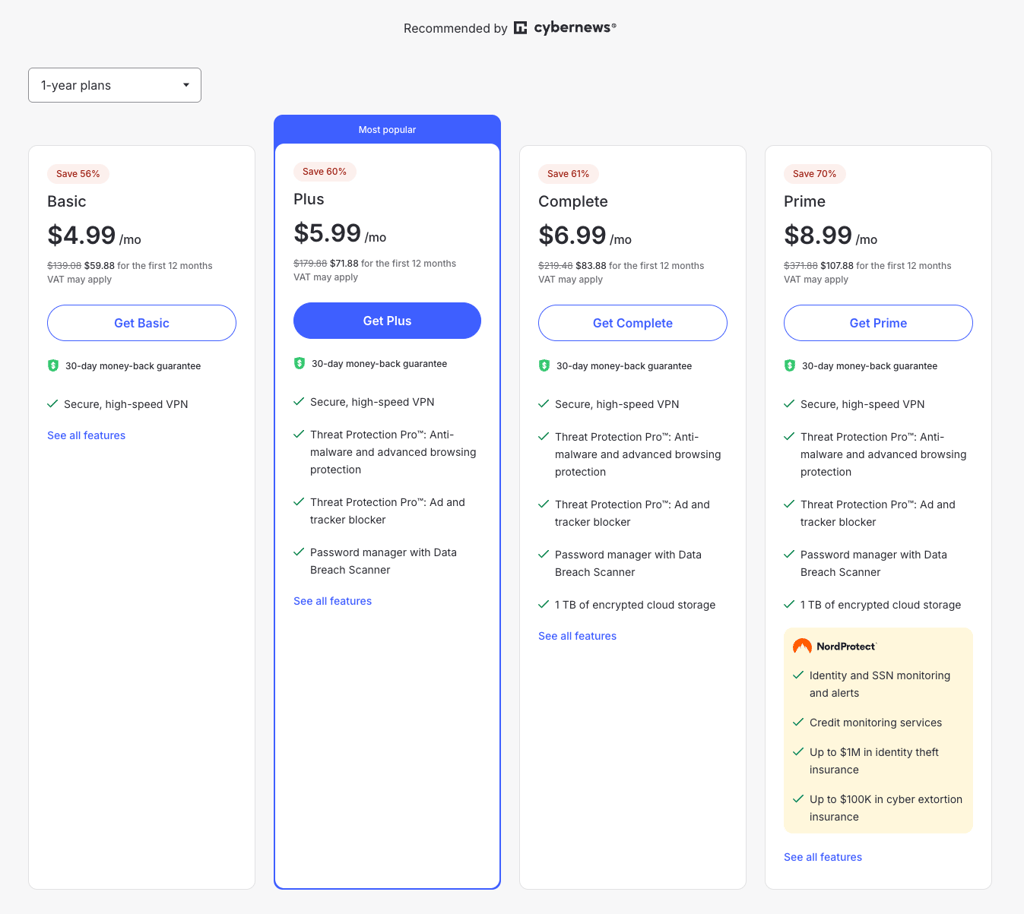Click checkmark beside Prime's Ad and tracker blocker
1024x914 pixels.
[789, 504]
